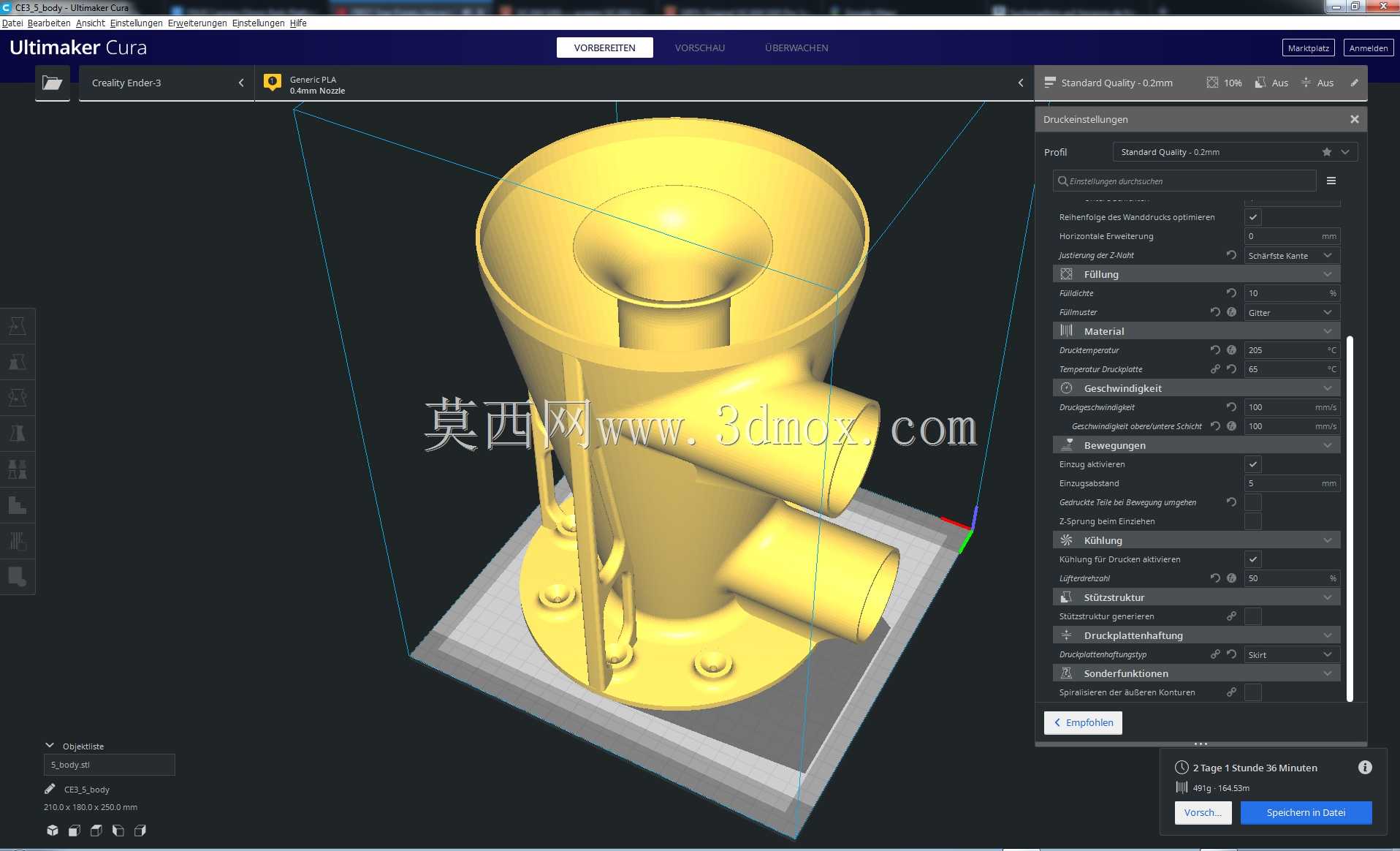Image resolution: width=1400 pixels, height=851 pixels.
Task: Collapse the Geschwindigkeit settings section
Action: pyautogui.click(x=1196, y=388)
